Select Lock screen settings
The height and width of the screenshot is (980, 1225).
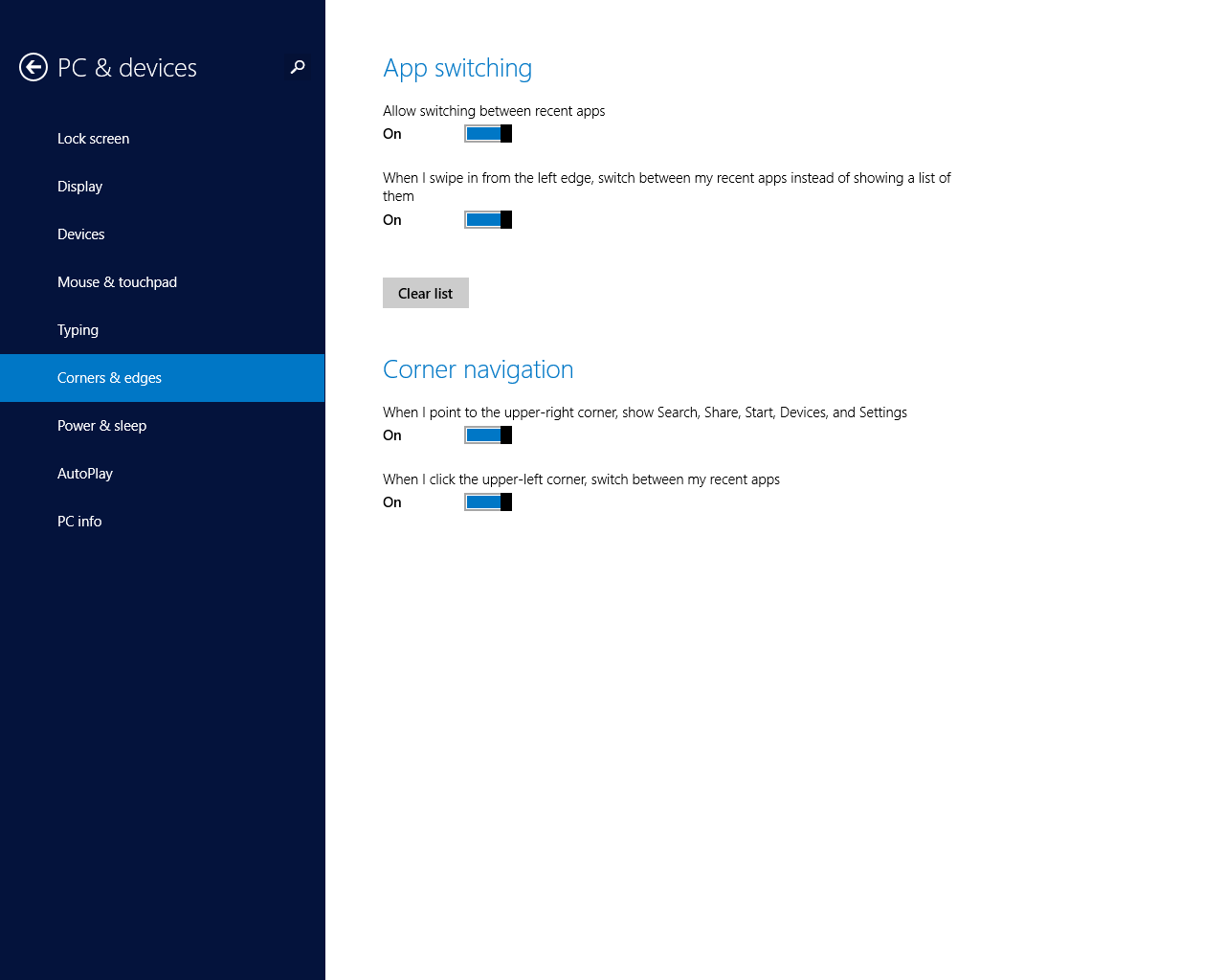point(93,138)
